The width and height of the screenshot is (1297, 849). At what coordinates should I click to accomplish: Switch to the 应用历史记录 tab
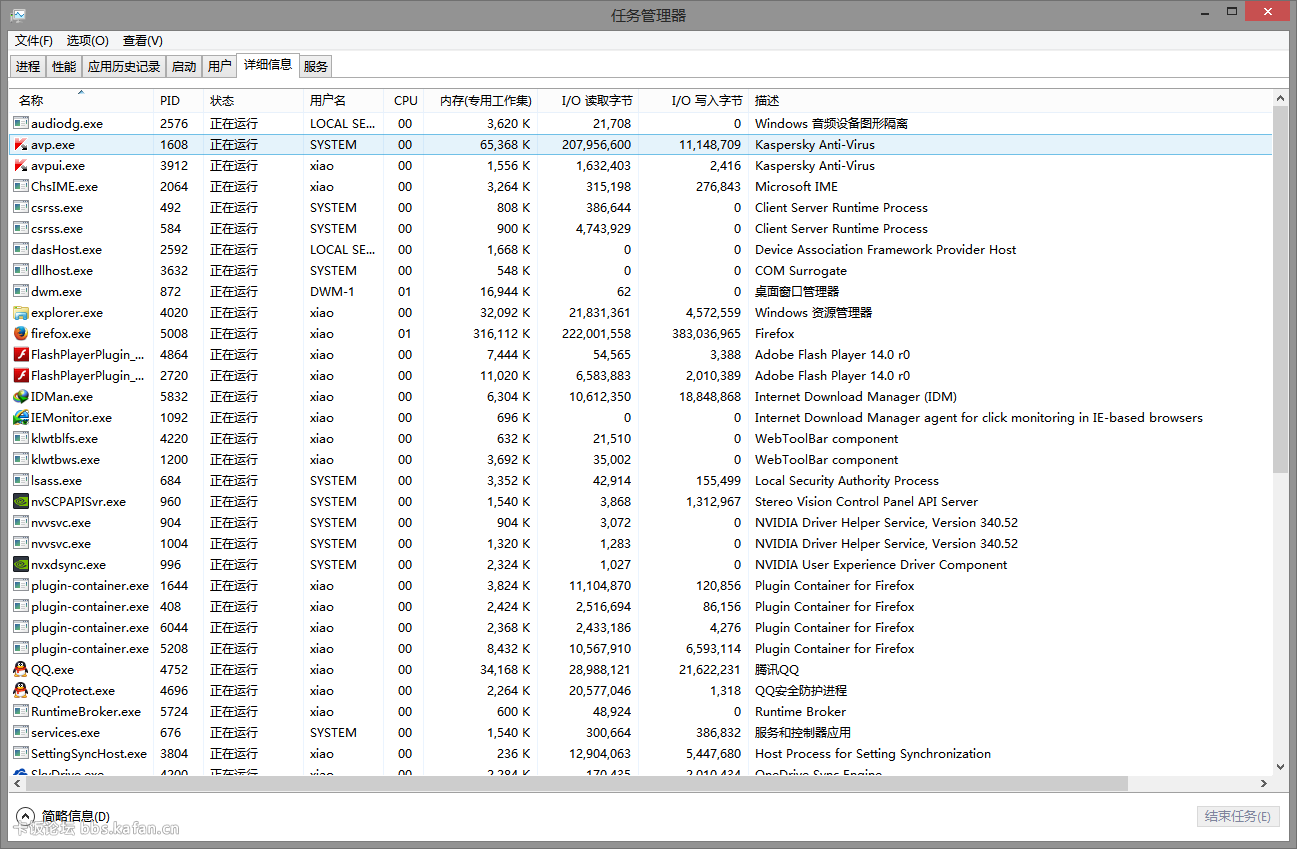pos(124,67)
